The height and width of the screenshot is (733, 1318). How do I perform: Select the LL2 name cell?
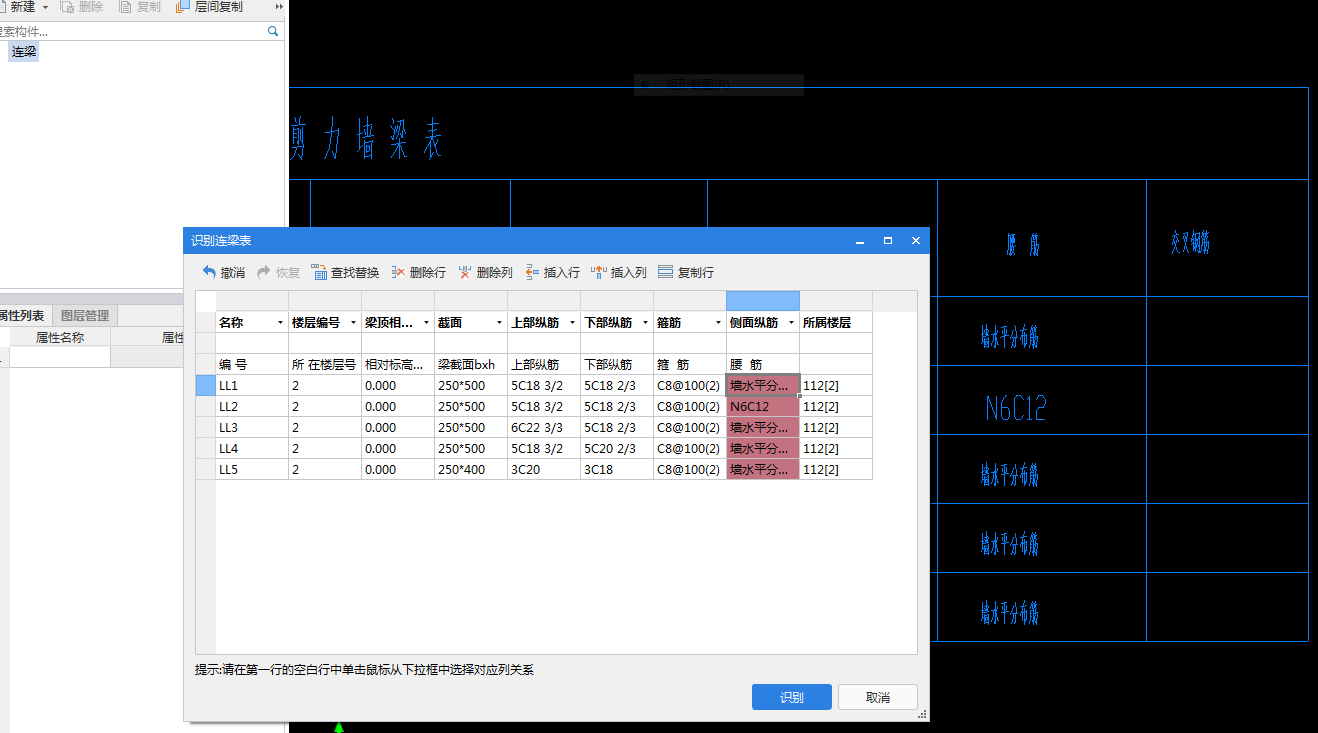[x=252, y=407]
